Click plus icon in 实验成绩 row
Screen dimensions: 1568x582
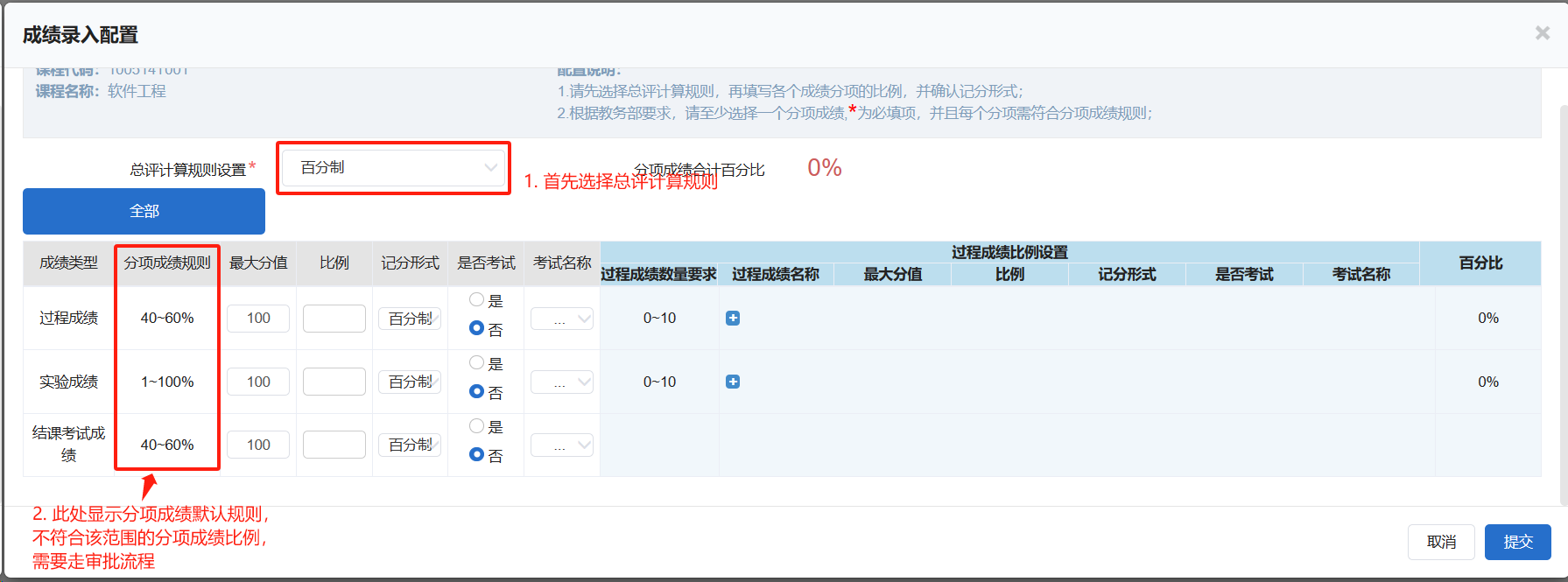tap(733, 382)
